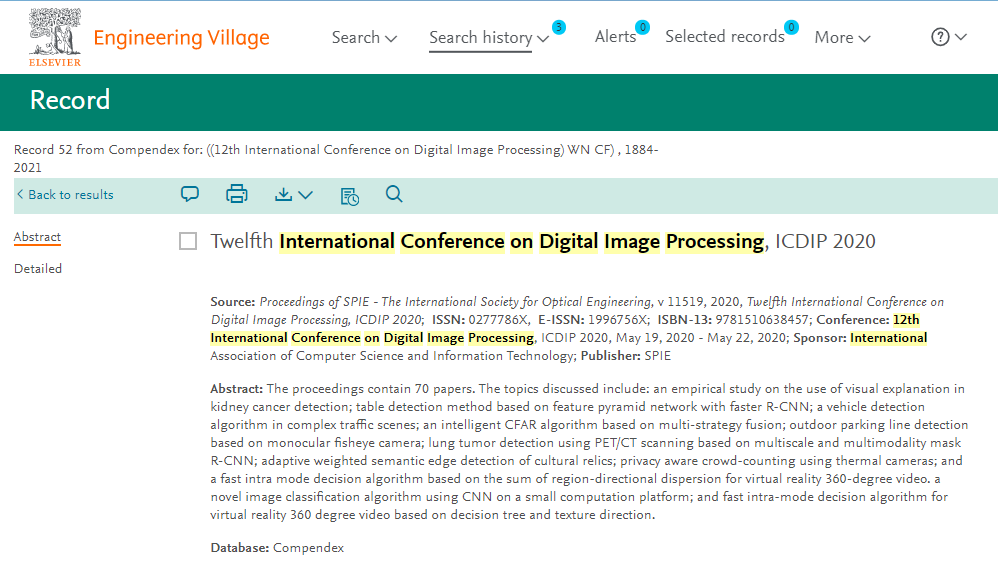This screenshot has width=998, height=565.
Task: Open the Engineering Village home link
Action: pyautogui.click(x=181, y=38)
